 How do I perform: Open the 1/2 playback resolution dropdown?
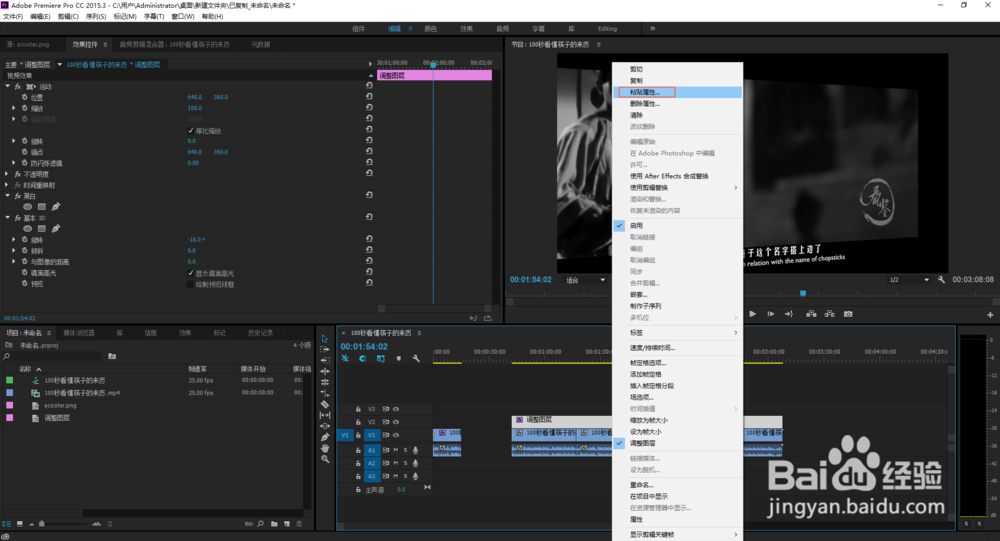pyautogui.click(x=909, y=279)
